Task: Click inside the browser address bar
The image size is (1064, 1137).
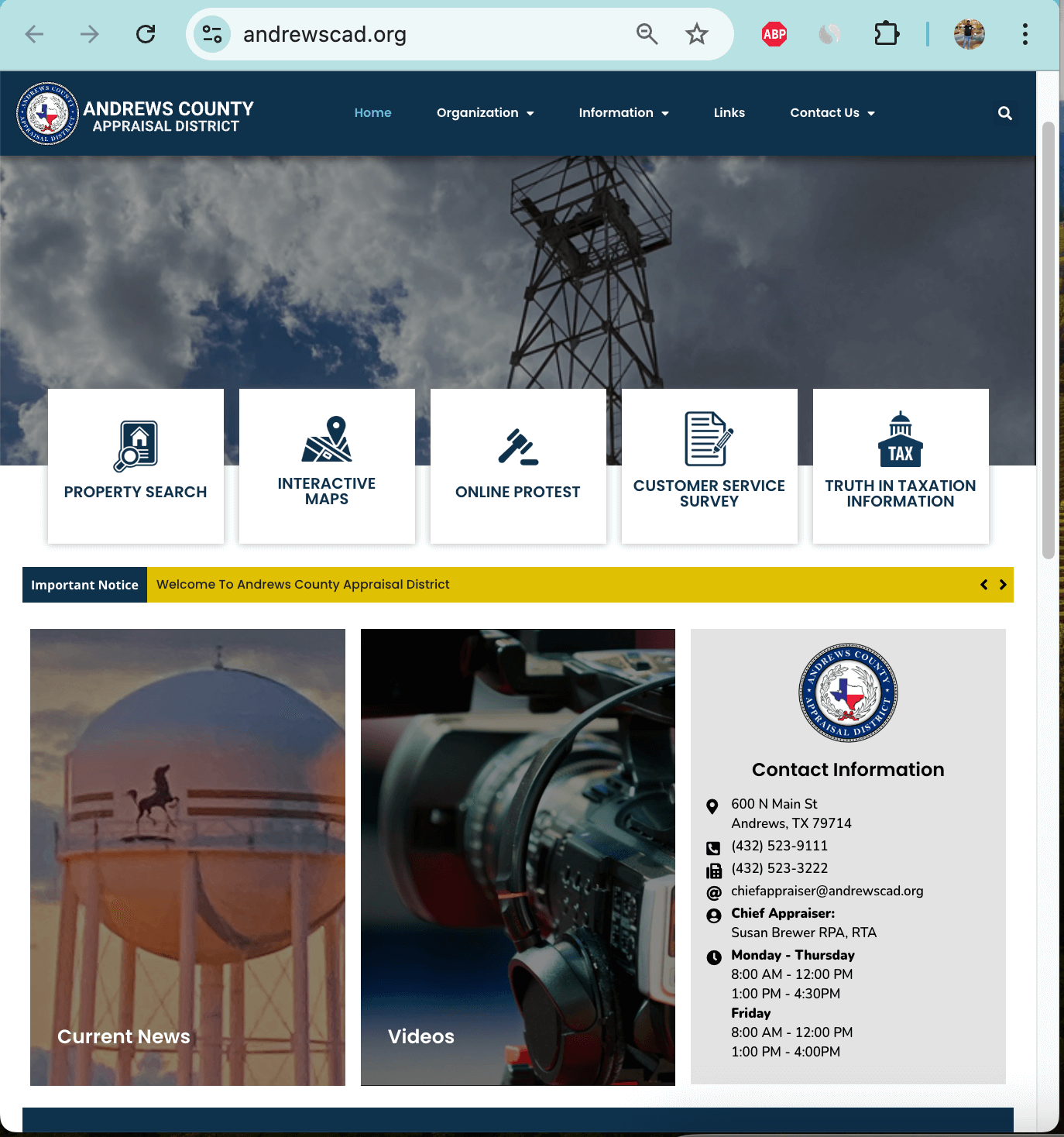Action: pos(387,34)
